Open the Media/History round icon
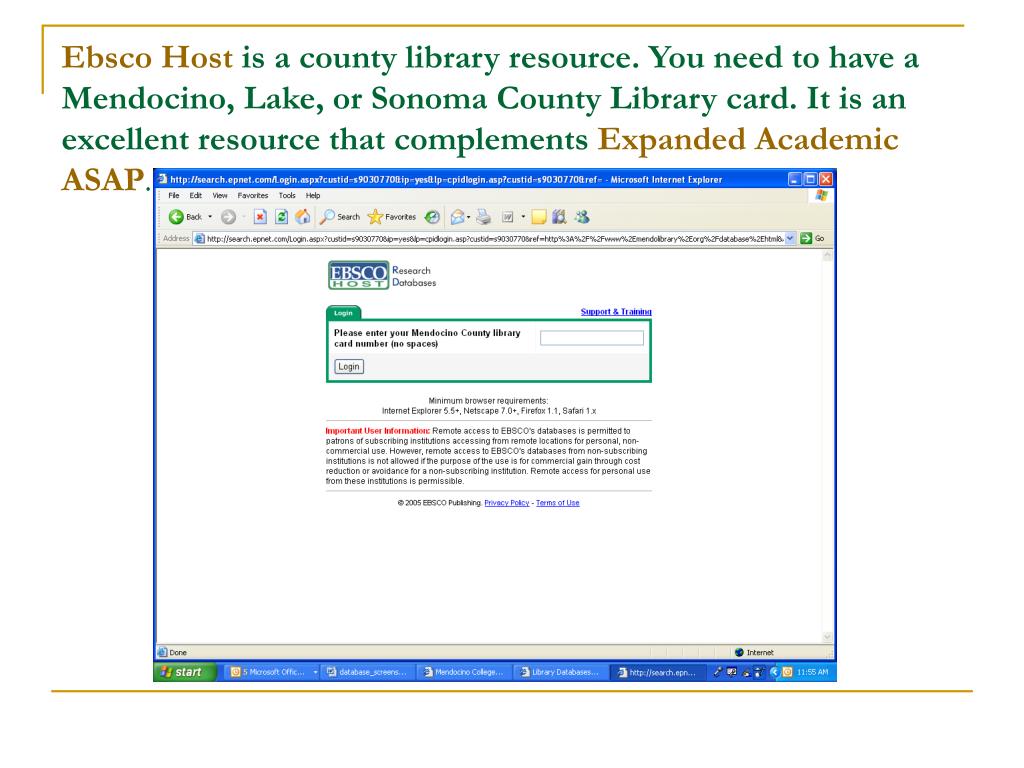 click(432, 217)
